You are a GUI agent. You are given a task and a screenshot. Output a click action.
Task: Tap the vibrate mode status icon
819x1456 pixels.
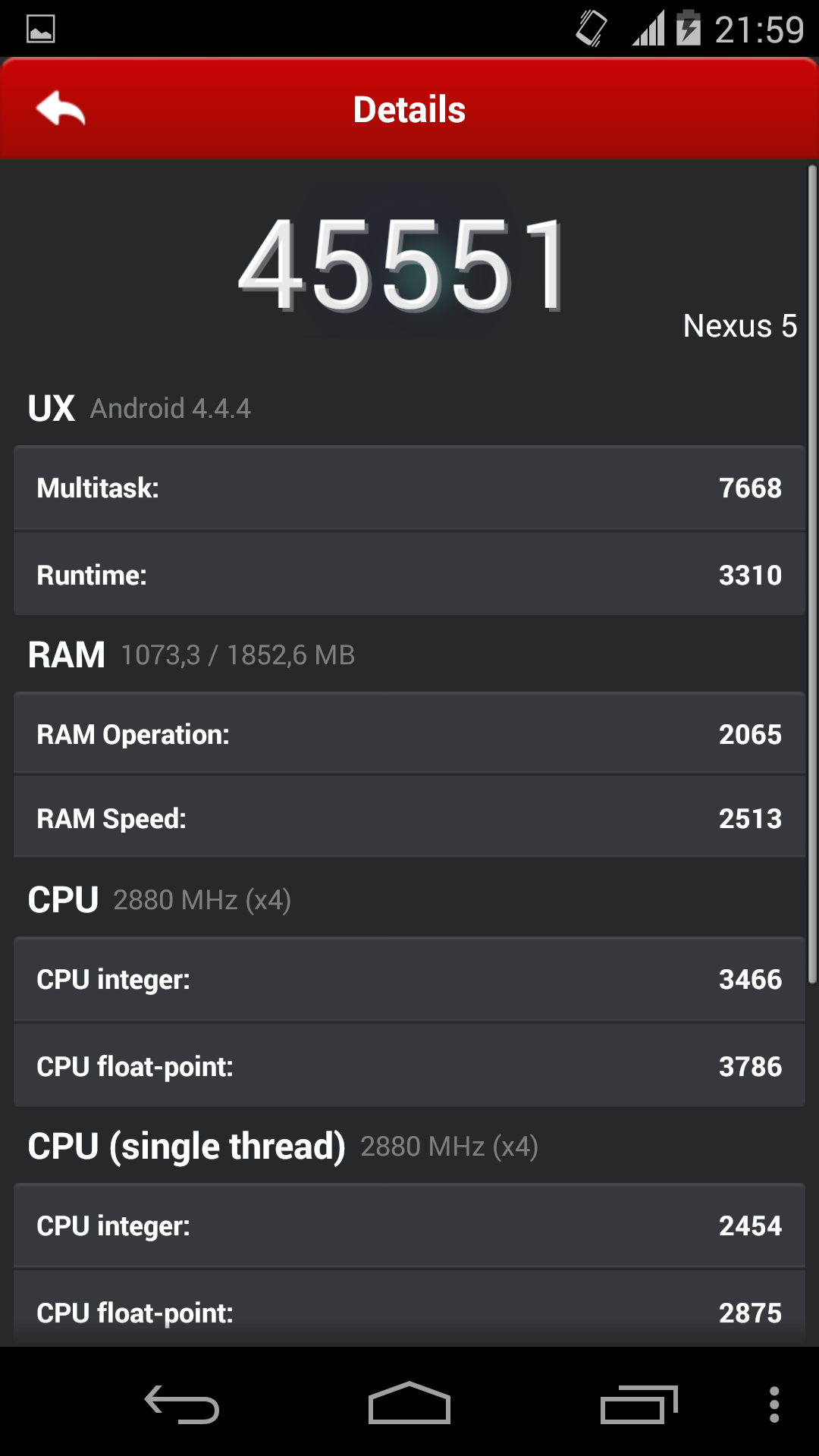(x=591, y=29)
